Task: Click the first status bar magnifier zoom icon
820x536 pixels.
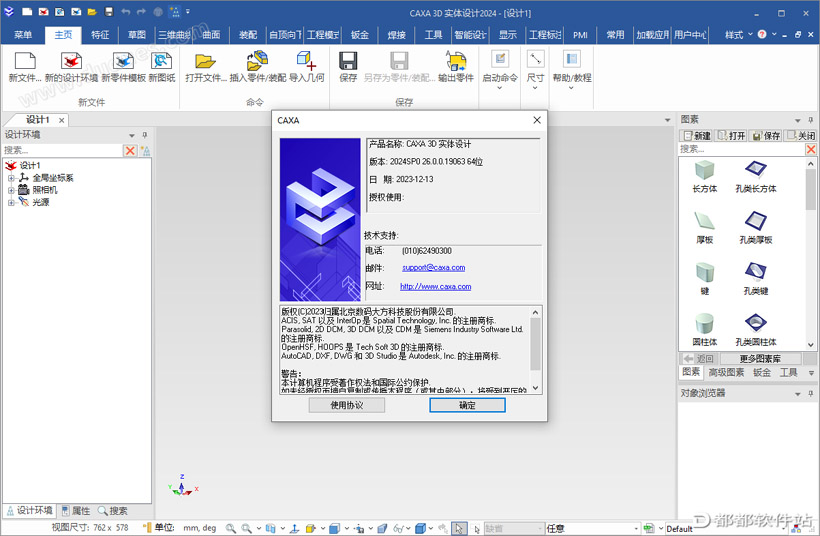Action: tap(231, 529)
